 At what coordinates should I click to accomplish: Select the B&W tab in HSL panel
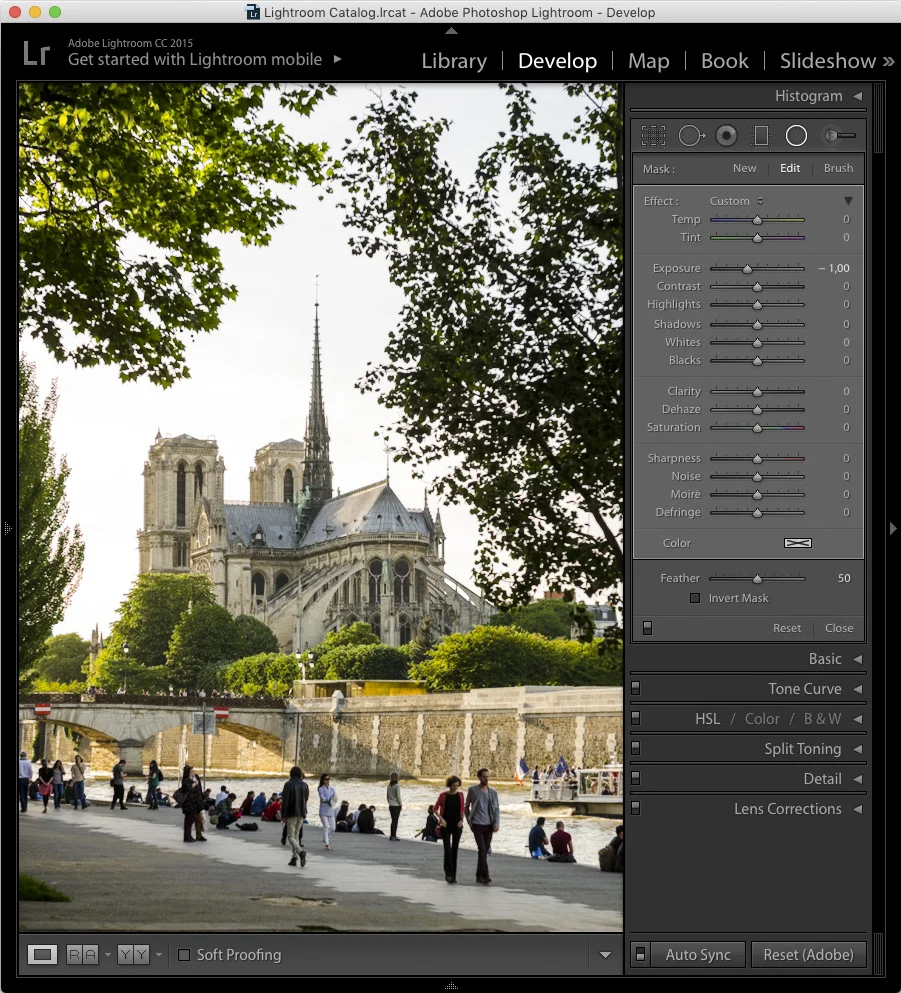(822, 719)
